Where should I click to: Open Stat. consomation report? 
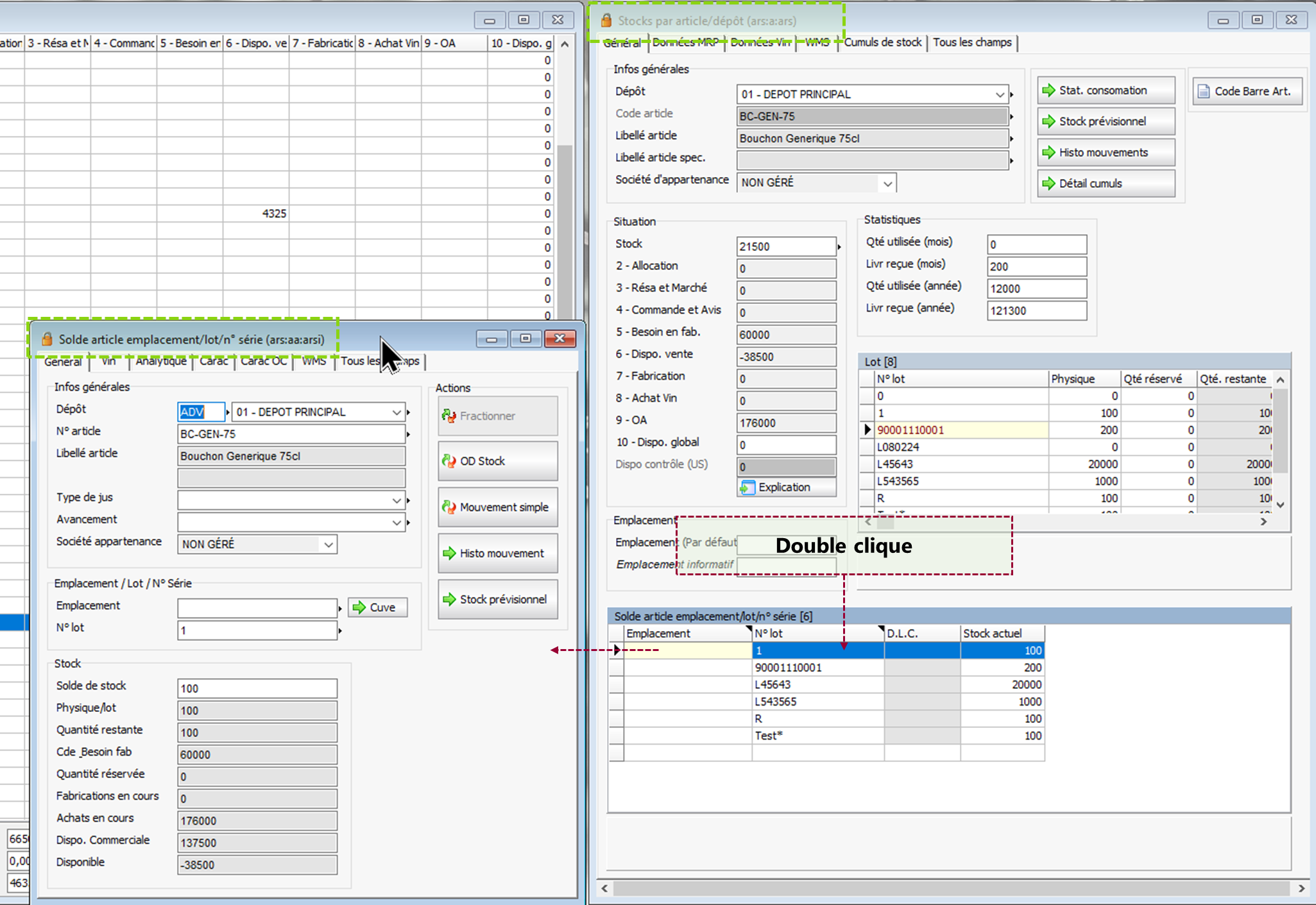point(1105,90)
